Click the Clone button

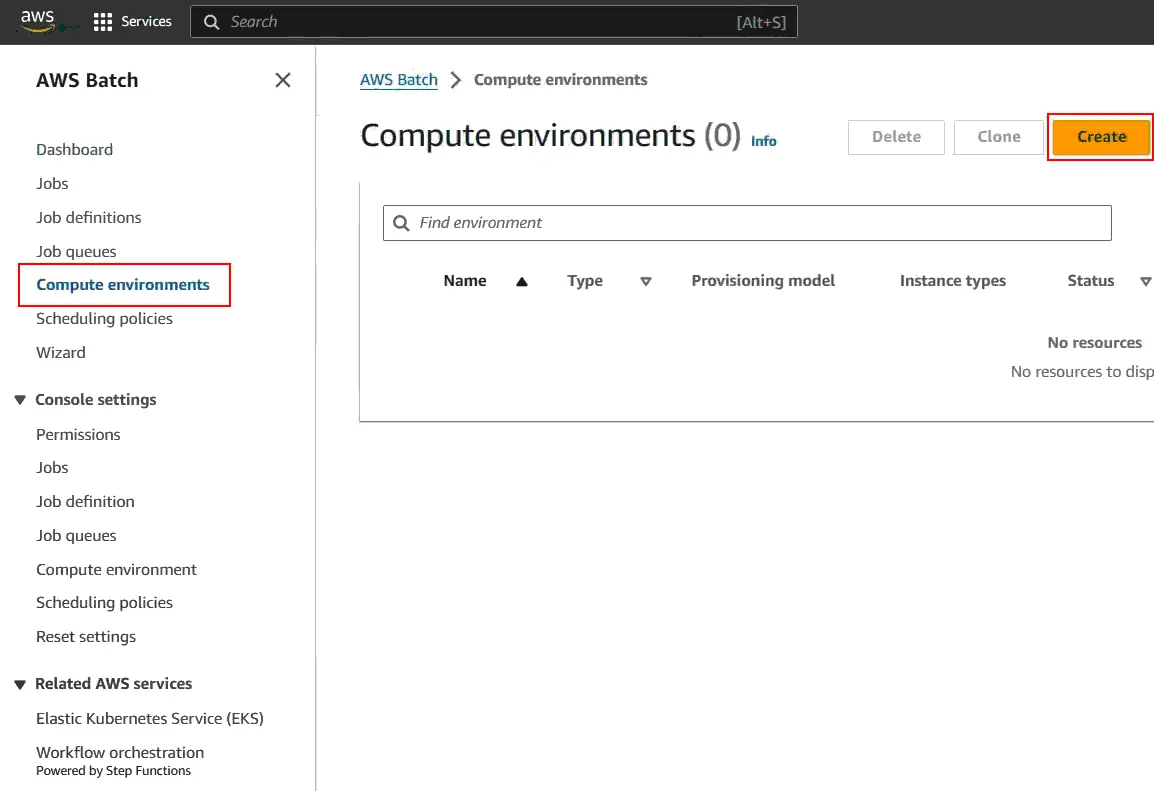999,137
